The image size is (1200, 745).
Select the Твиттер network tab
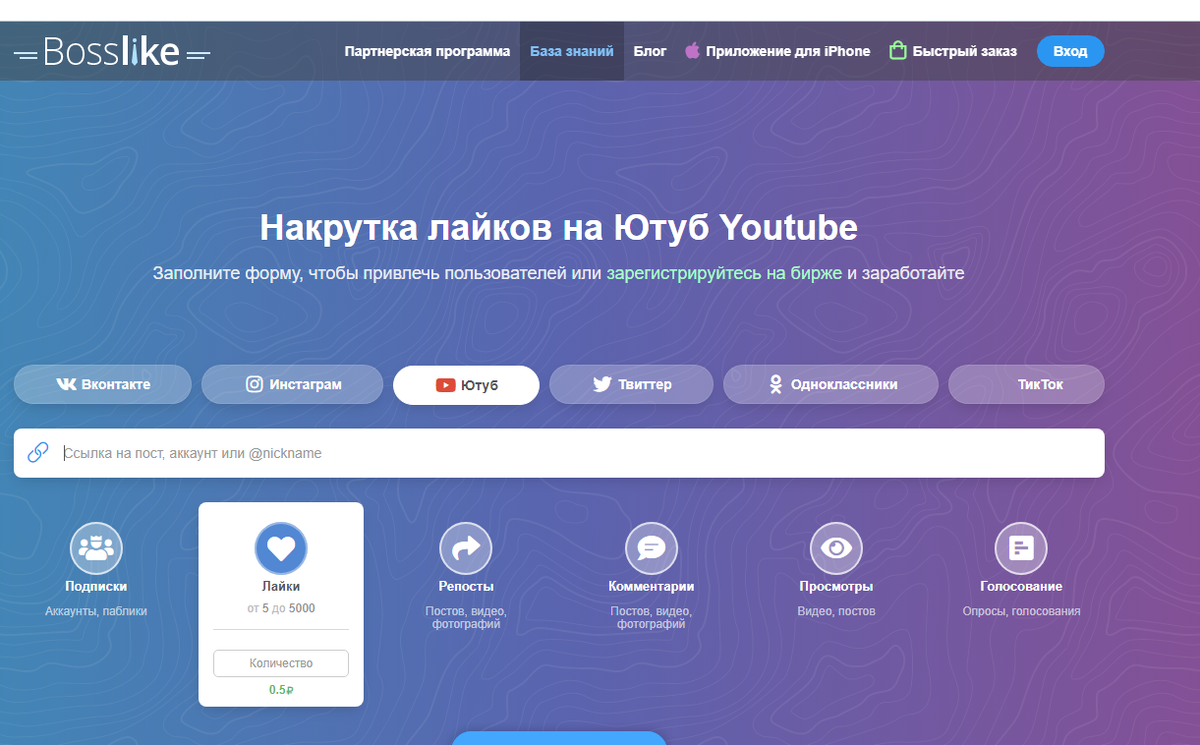pyautogui.click(x=631, y=384)
